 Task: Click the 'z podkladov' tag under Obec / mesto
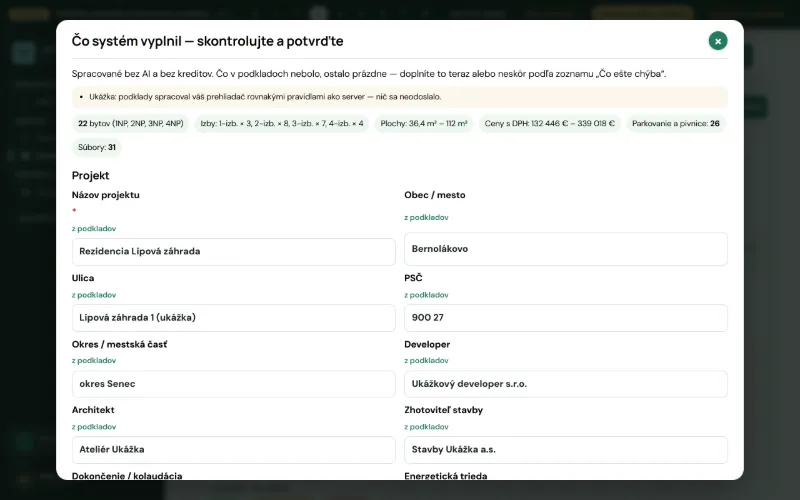[x=426, y=217]
